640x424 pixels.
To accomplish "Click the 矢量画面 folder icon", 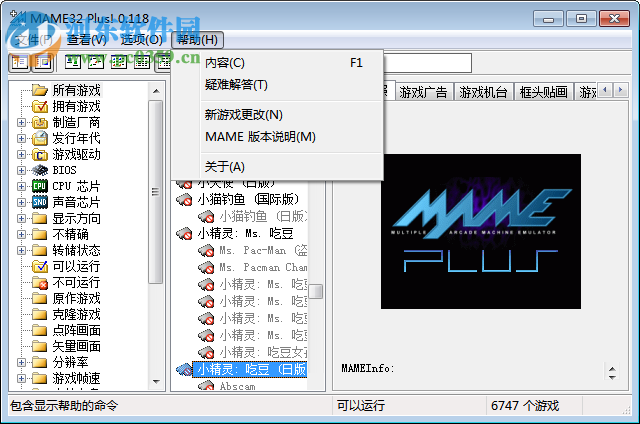I will click(x=40, y=346).
